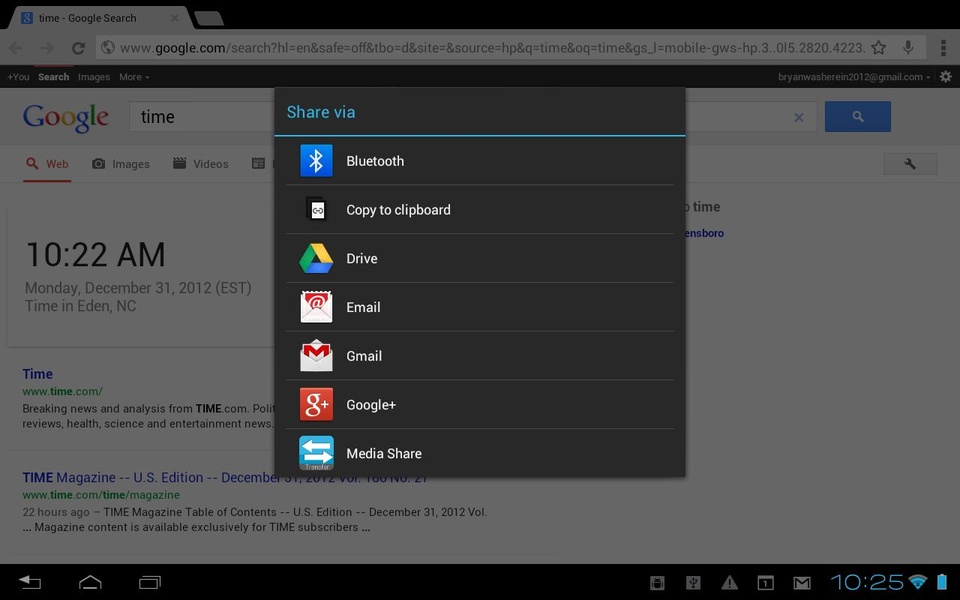
Task: Focus the Chrome address bar URL
Action: pyautogui.click(x=492, y=48)
